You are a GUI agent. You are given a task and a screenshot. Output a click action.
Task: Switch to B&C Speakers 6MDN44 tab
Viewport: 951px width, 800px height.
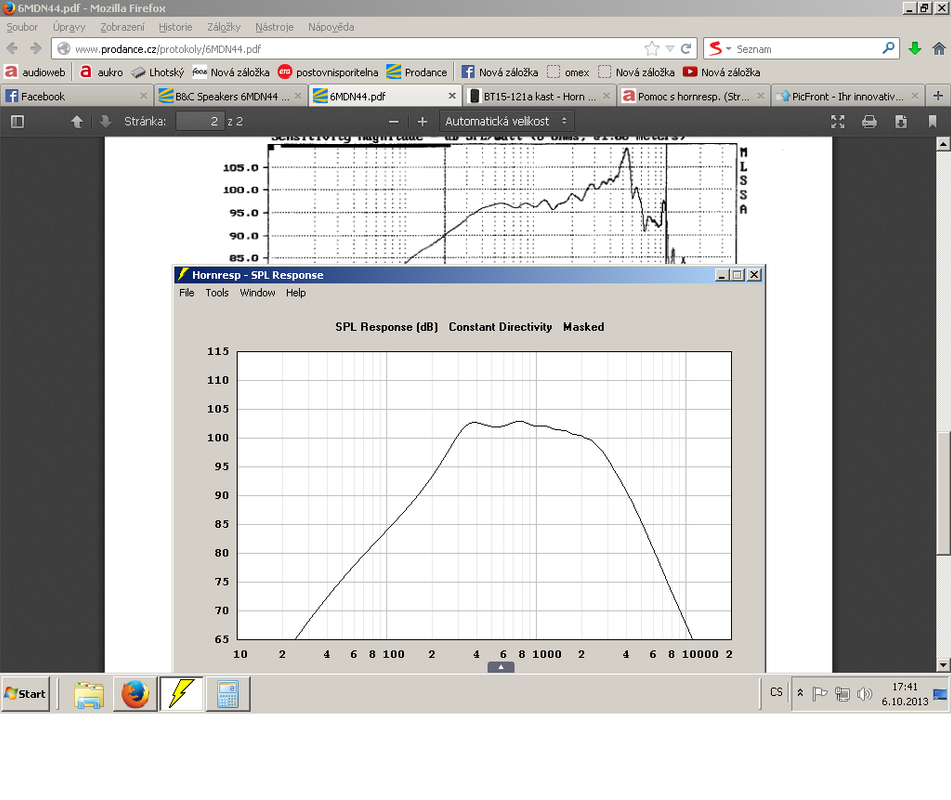point(230,96)
